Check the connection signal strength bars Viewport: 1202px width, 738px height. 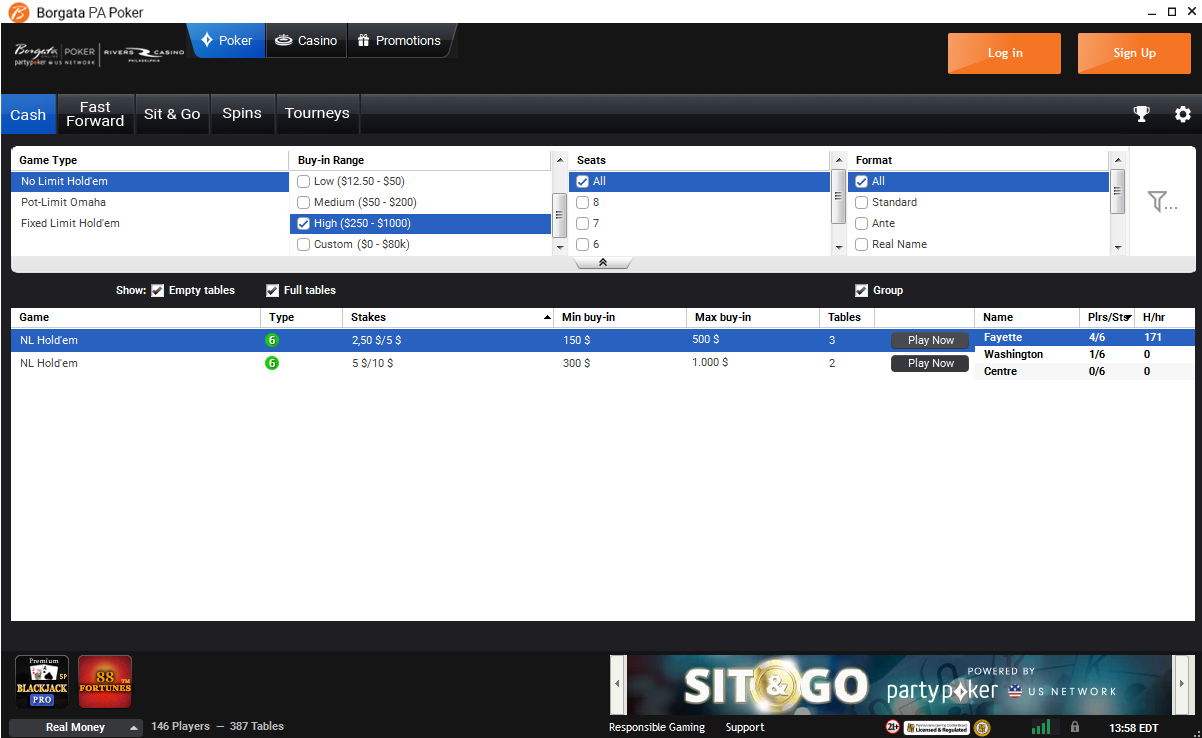1041,727
